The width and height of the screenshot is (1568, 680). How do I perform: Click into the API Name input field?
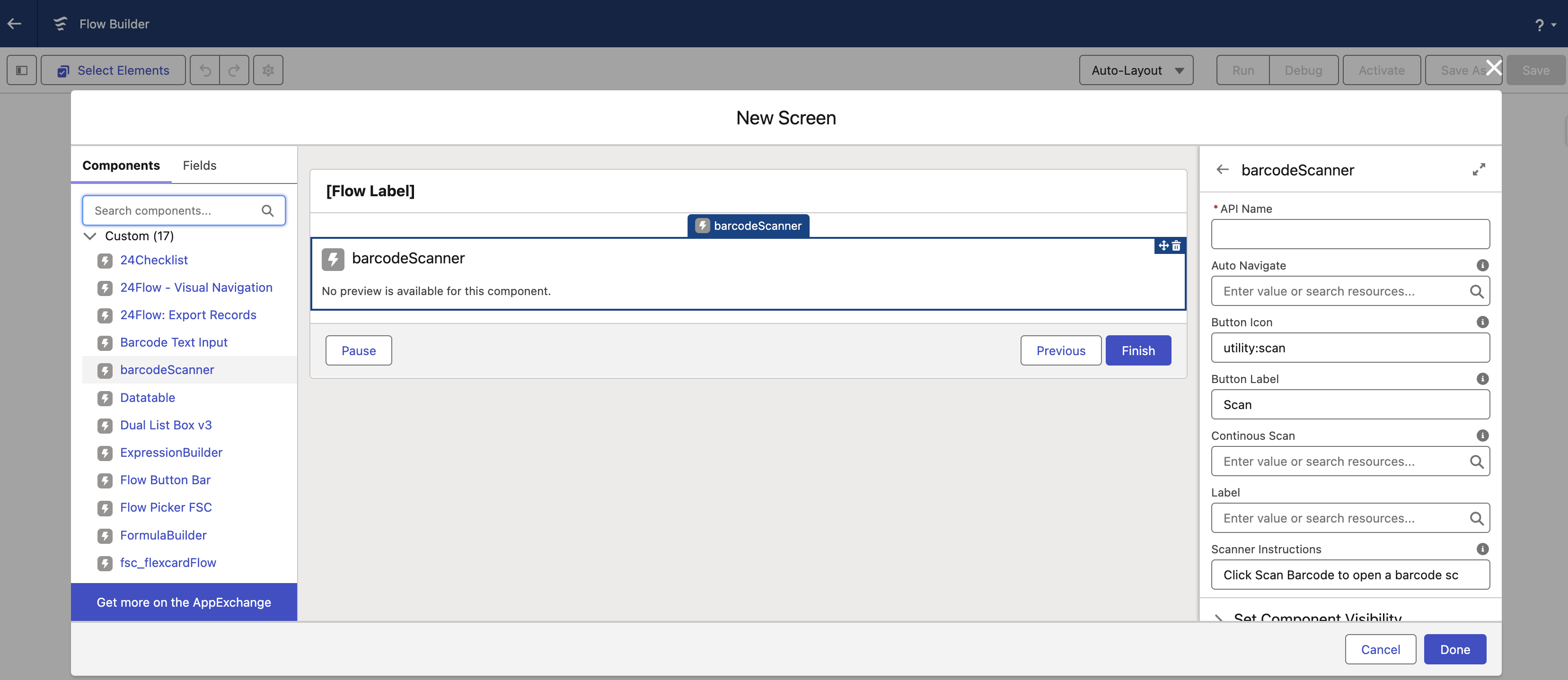(x=1349, y=234)
